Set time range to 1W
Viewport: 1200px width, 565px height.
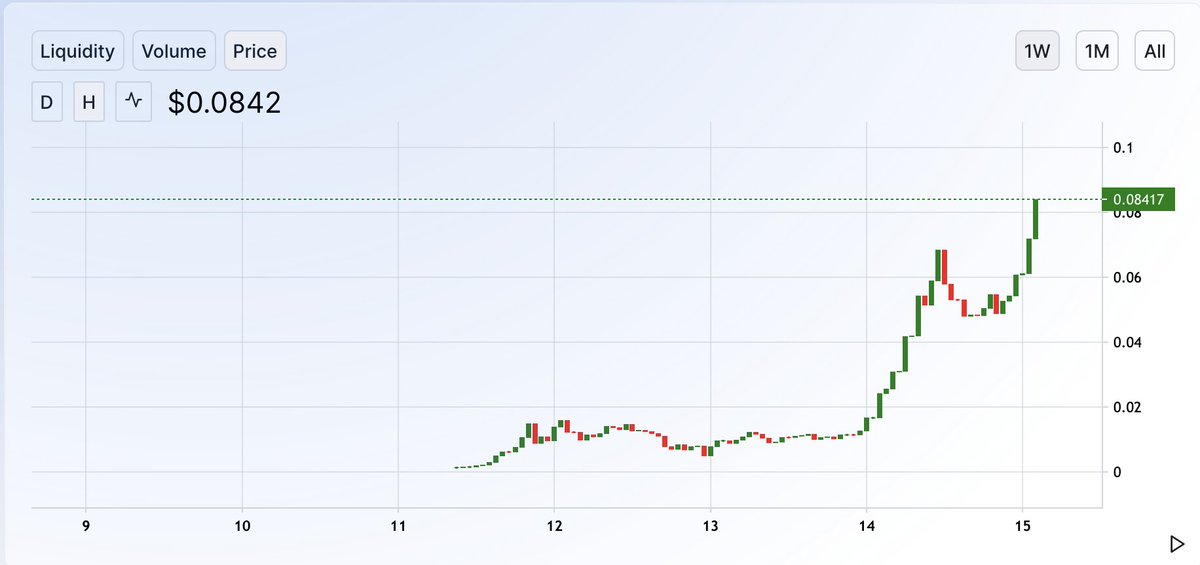pyautogui.click(x=1036, y=52)
